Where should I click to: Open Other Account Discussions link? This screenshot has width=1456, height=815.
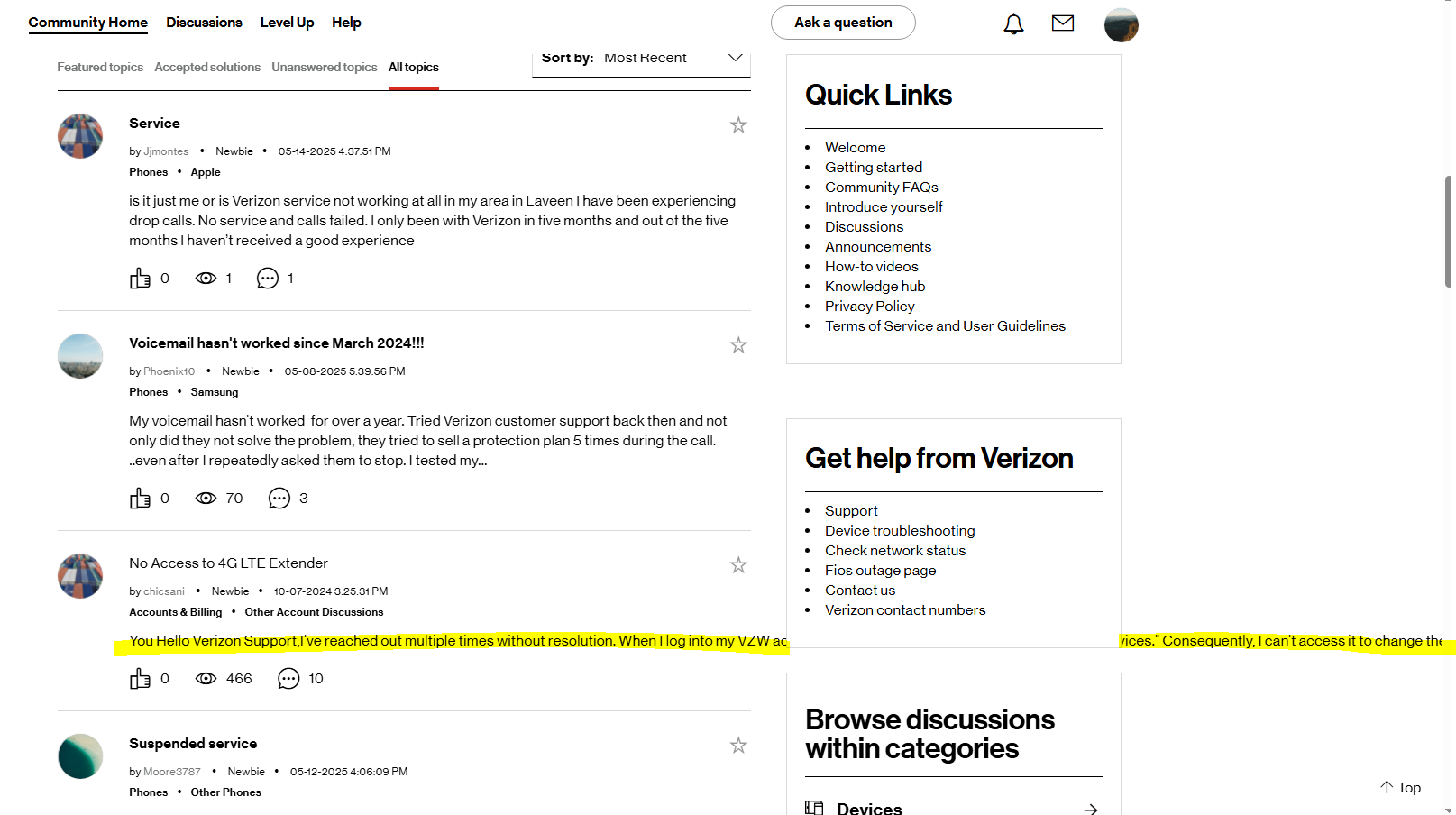[314, 612]
